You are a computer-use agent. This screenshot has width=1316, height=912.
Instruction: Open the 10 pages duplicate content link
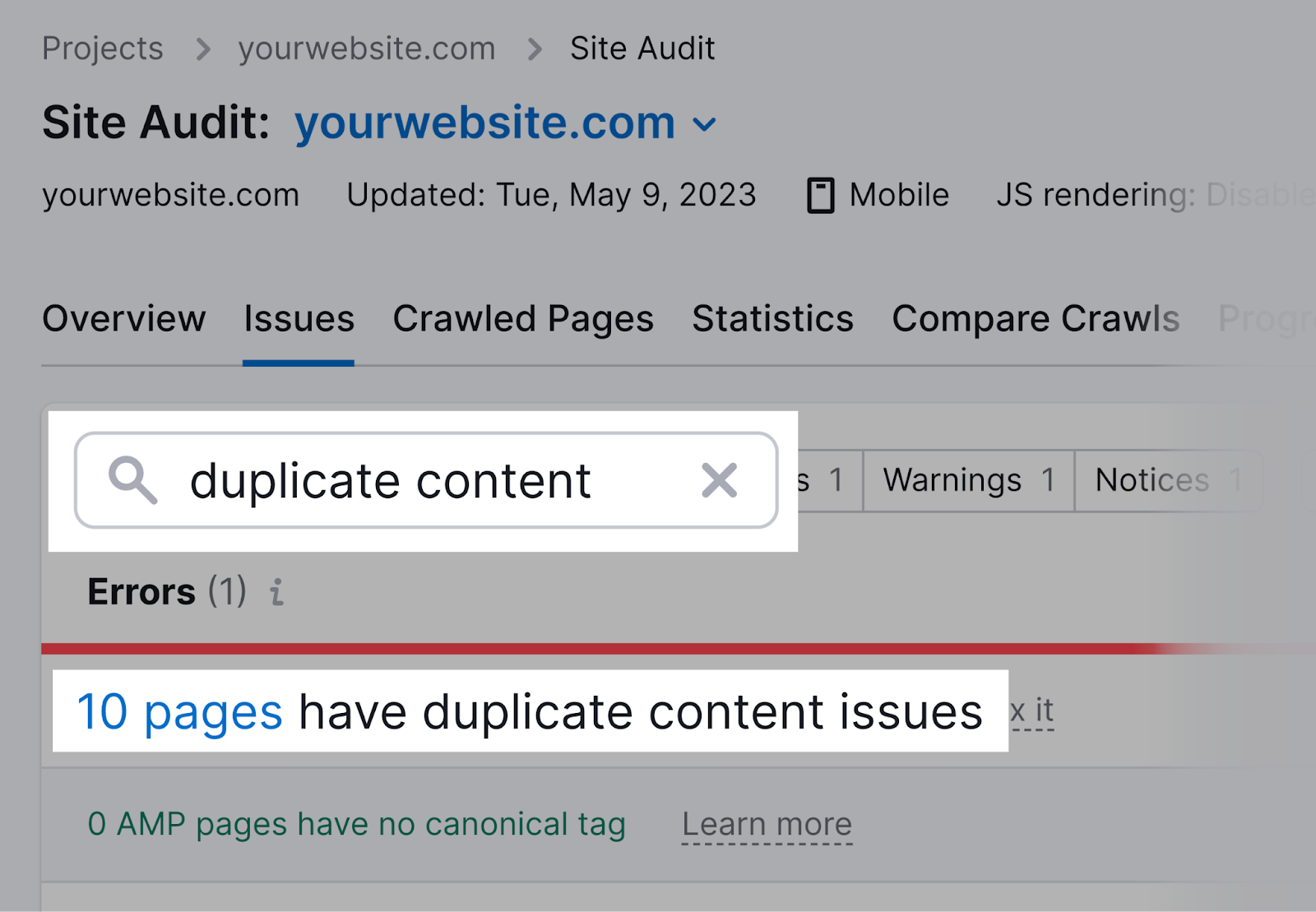click(180, 711)
